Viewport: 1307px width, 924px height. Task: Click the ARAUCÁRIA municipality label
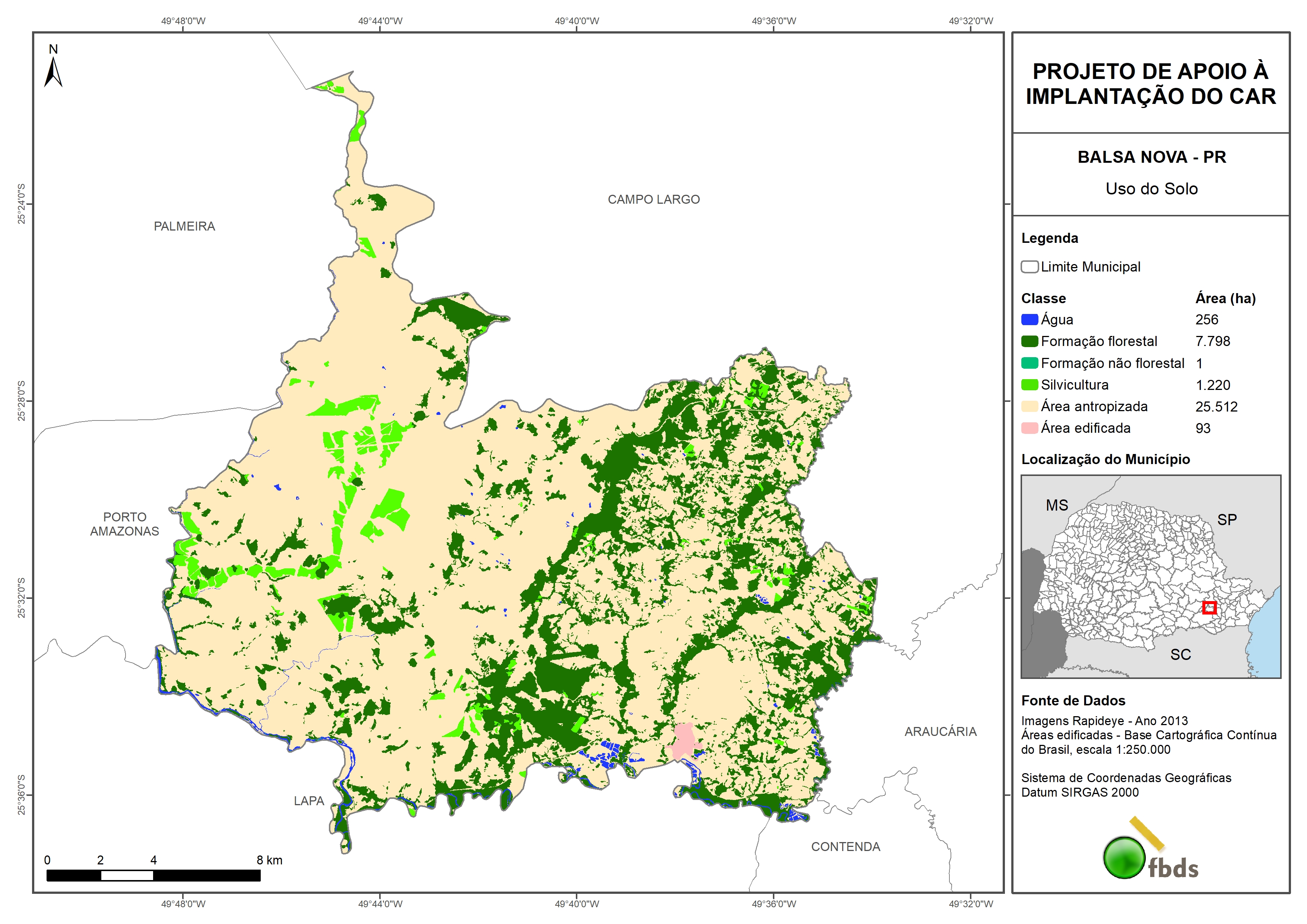[940, 731]
